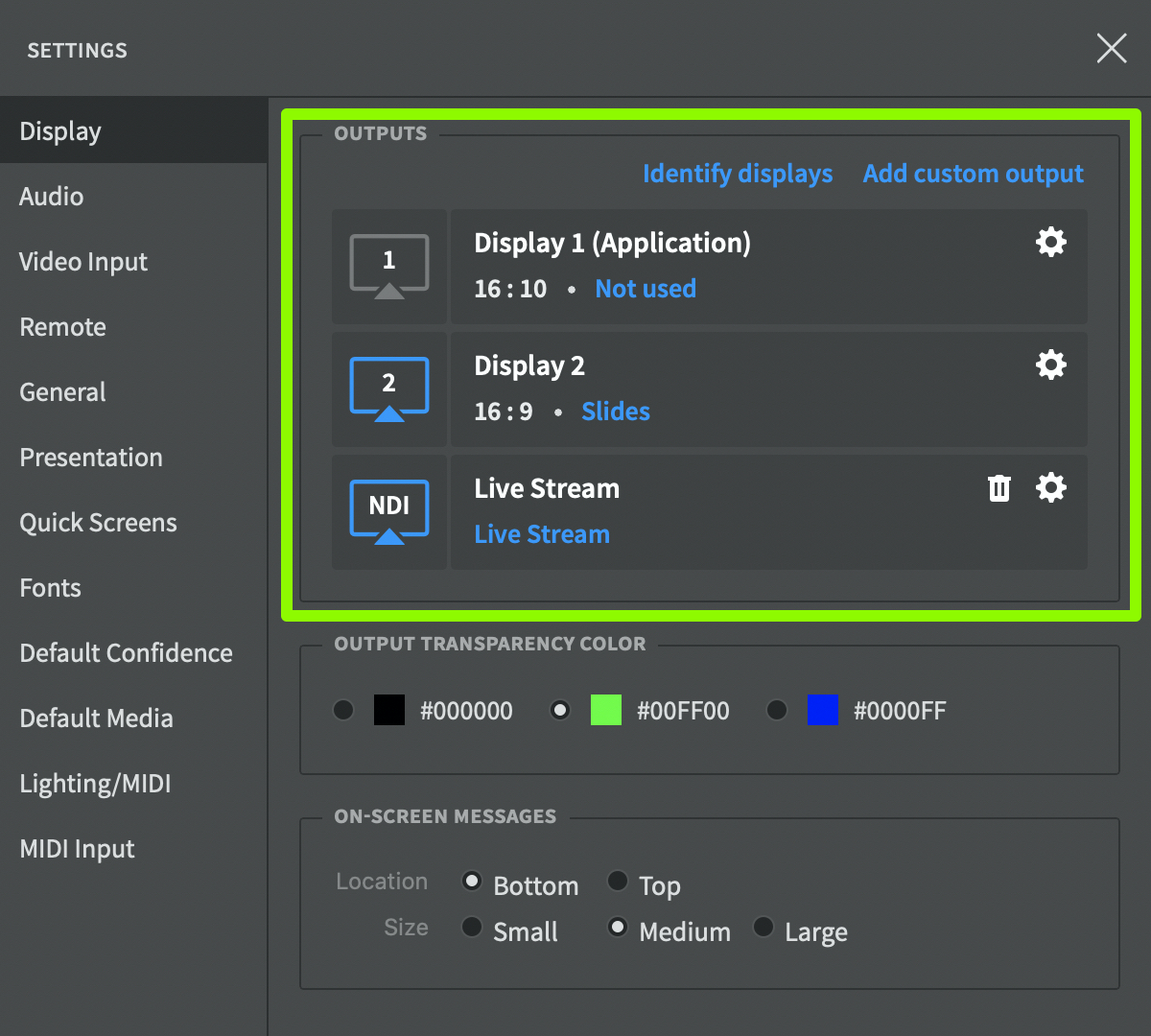Open the Lighting/MIDI settings tab
Image resolution: width=1151 pixels, height=1036 pixels.
tap(95, 784)
